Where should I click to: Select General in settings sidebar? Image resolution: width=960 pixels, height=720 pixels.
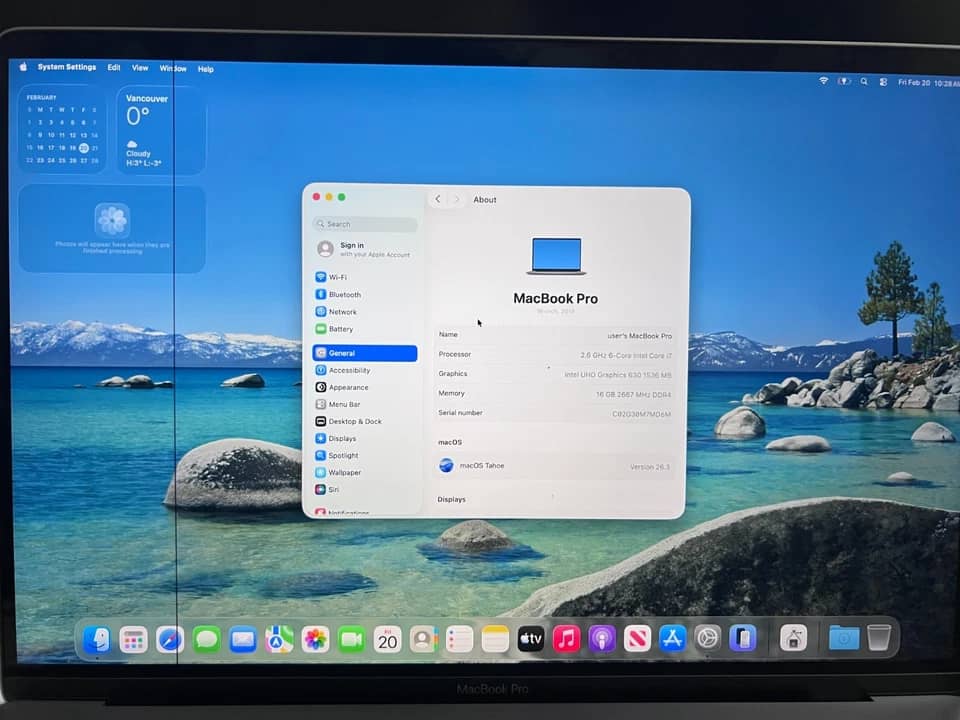(365, 353)
